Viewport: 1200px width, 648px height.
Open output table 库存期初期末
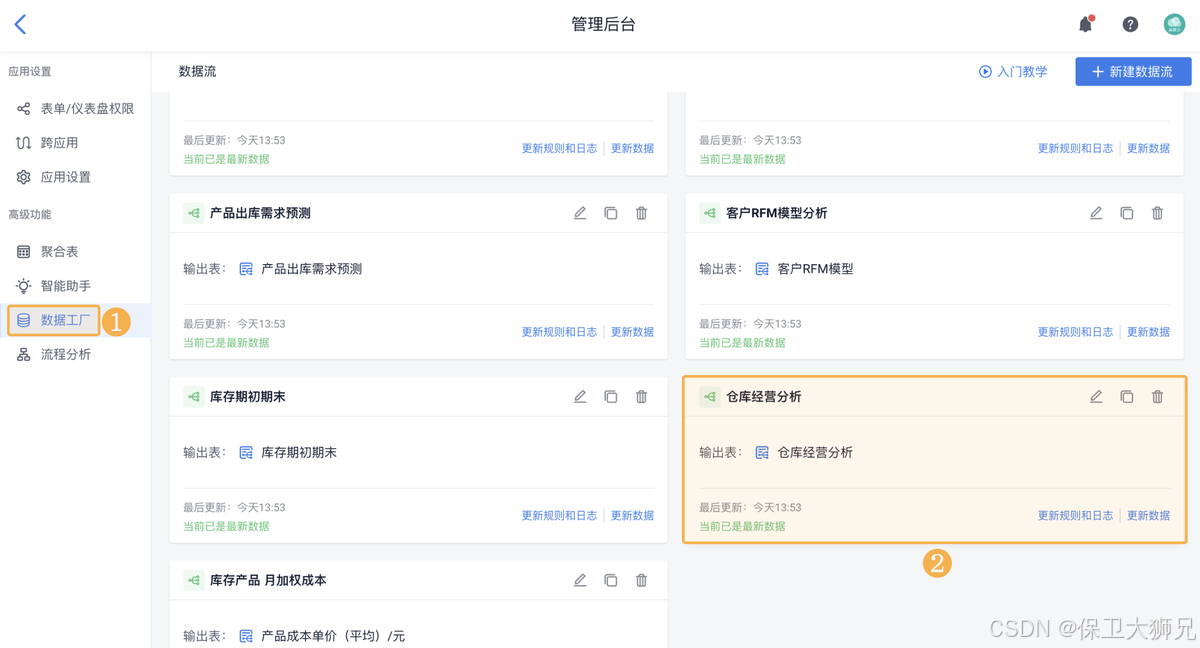[x=299, y=453]
